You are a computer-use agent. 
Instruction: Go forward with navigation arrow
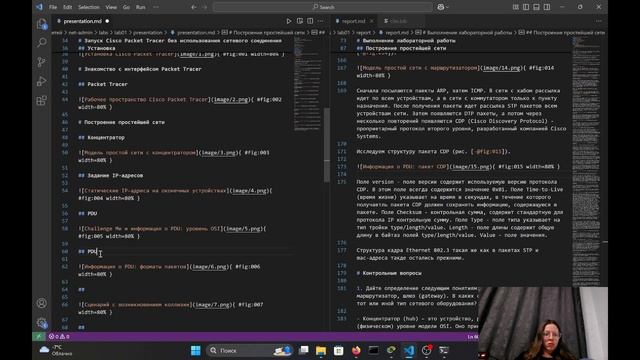click(205, 7)
